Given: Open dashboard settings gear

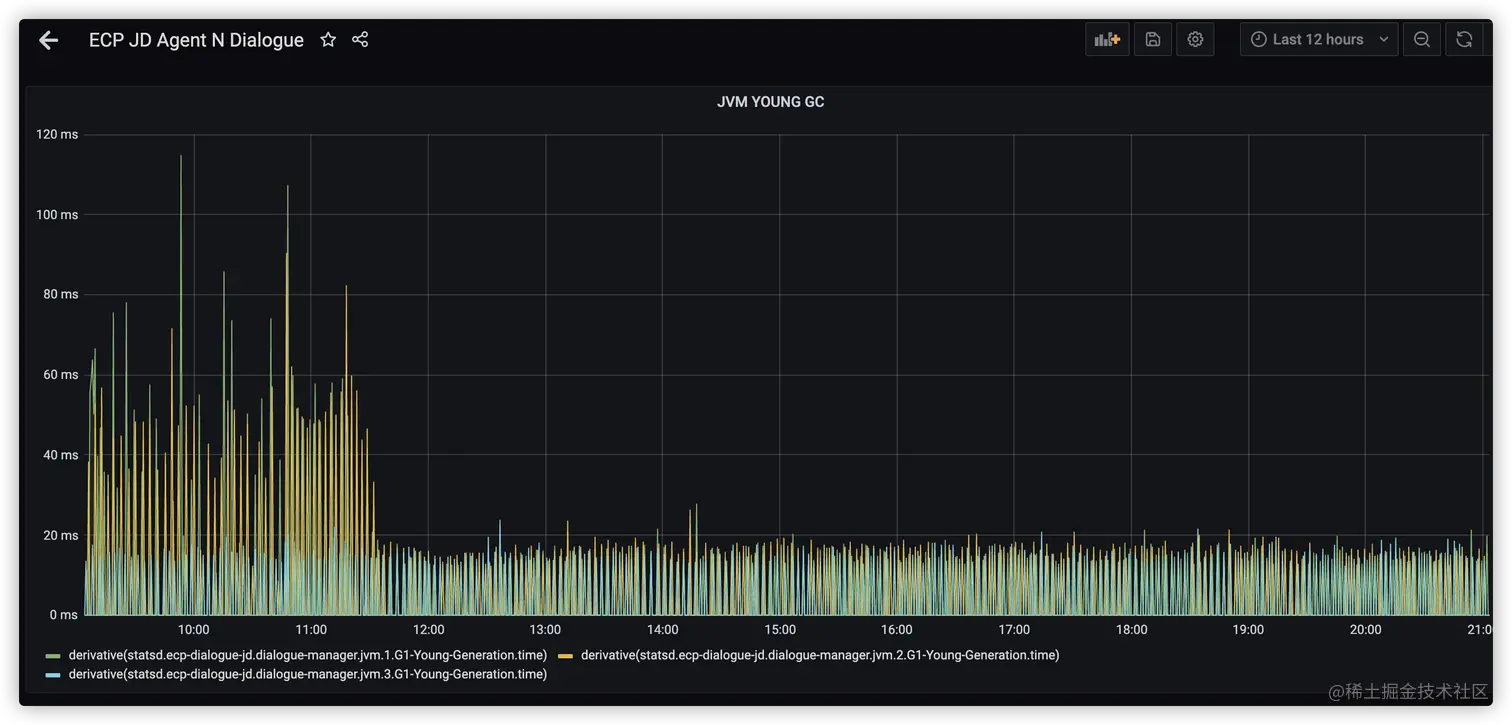Looking at the screenshot, I should [x=1195, y=39].
